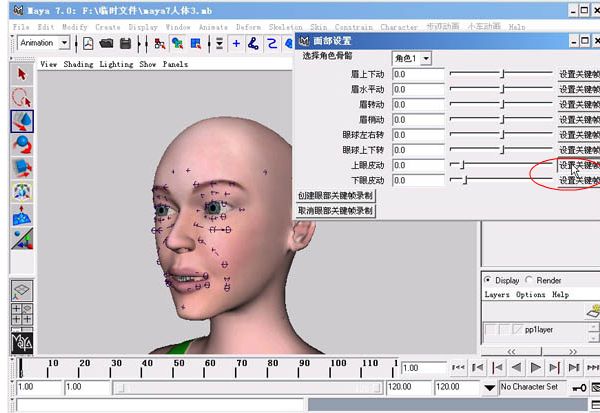The image size is (600, 413).
Task: Select the Render radio button
Action: point(529,280)
